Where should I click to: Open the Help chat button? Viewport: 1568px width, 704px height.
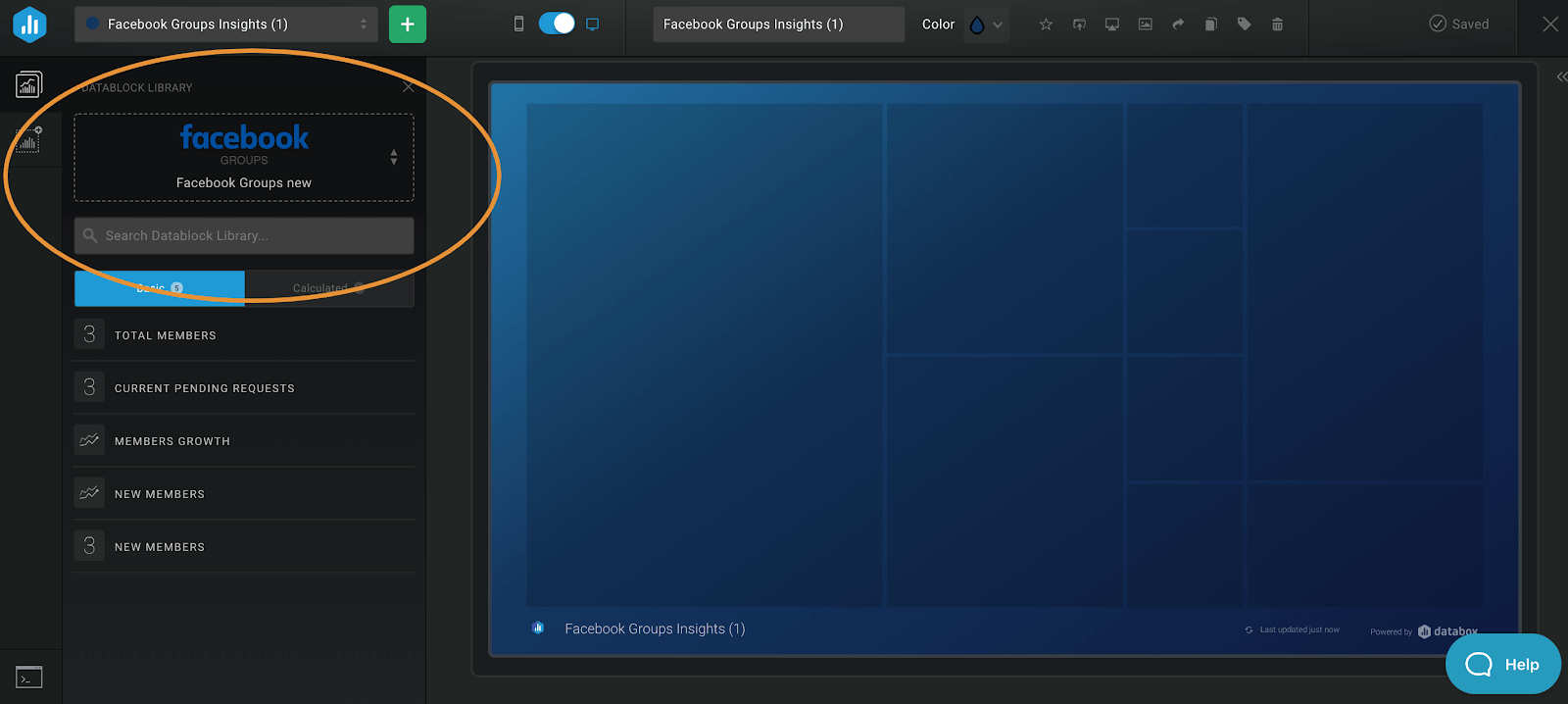[1502, 664]
